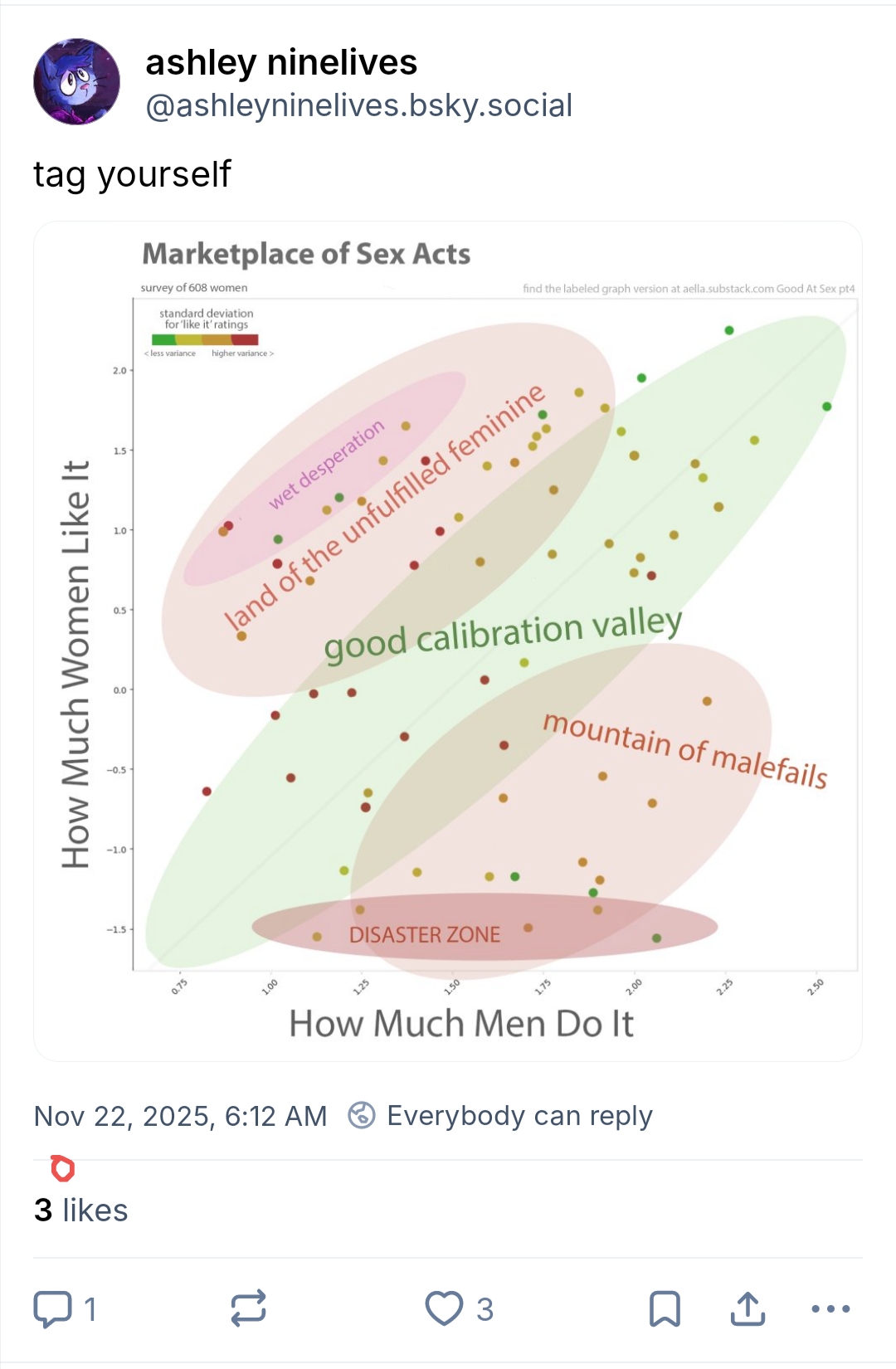Viewport: 896px width, 1369px height.
Task: View who liked via "3 likes"
Action: tap(80, 1211)
